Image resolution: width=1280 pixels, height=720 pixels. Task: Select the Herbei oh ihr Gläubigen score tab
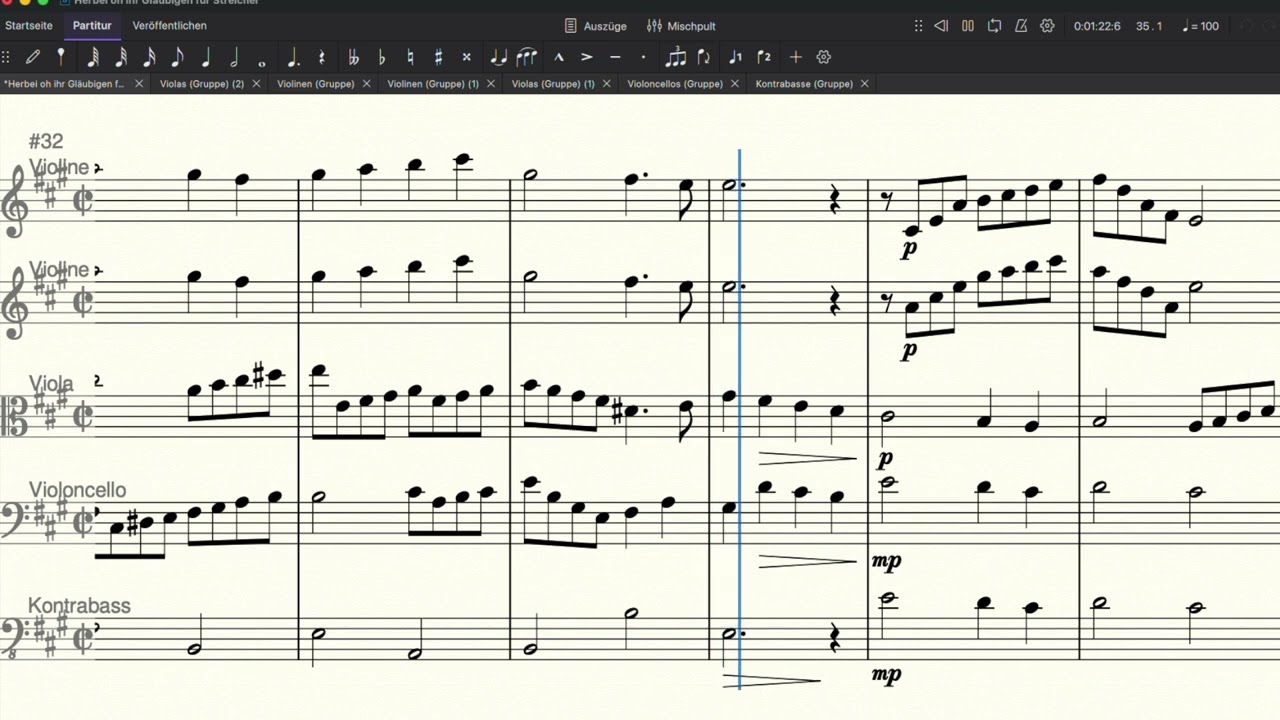pyautogui.click(x=64, y=84)
